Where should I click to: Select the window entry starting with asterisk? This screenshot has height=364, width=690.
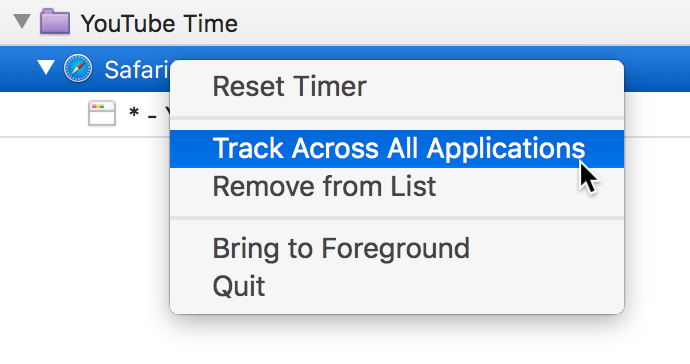pyautogui.click(x=149, y=114)
